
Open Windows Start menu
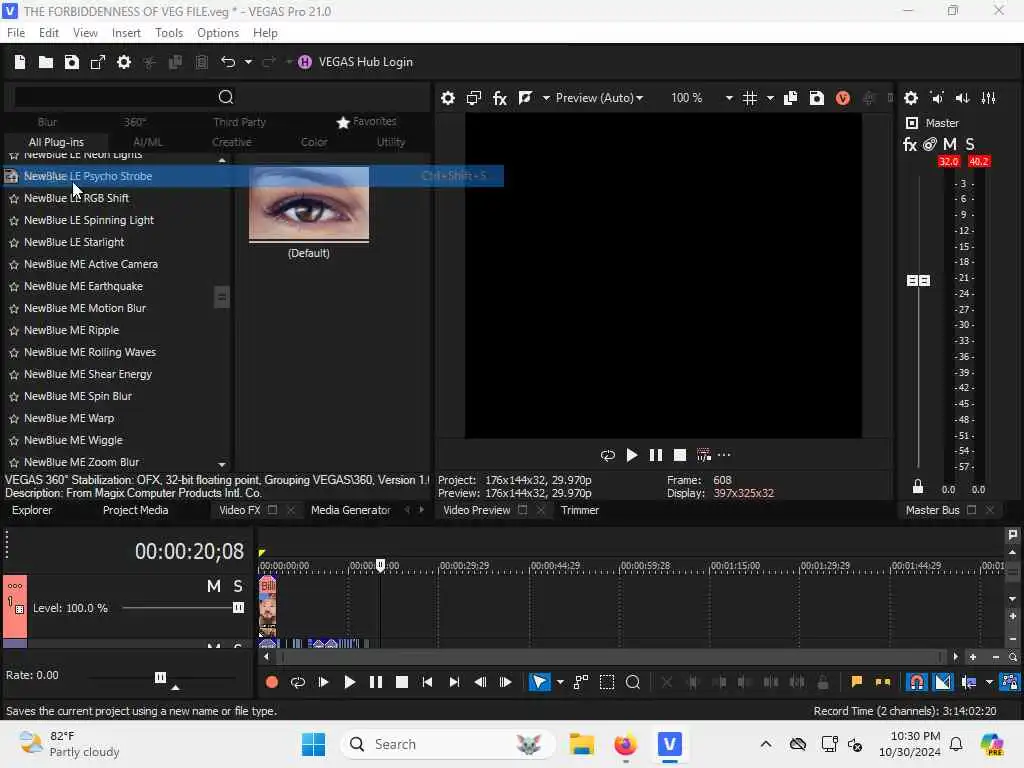313,744
